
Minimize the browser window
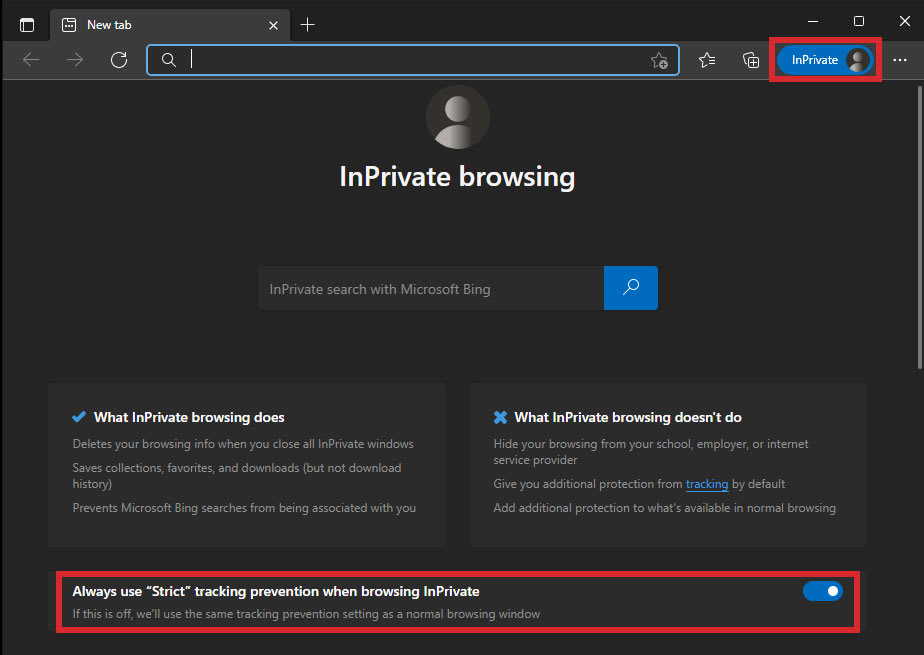(813, 21)
